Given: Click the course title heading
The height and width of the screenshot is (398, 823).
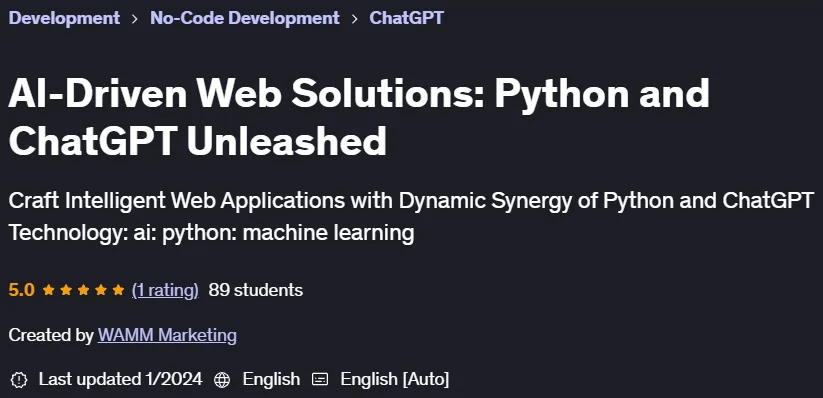Looking at the screenshot, I should pyautogui.click(x=359, y=117).
